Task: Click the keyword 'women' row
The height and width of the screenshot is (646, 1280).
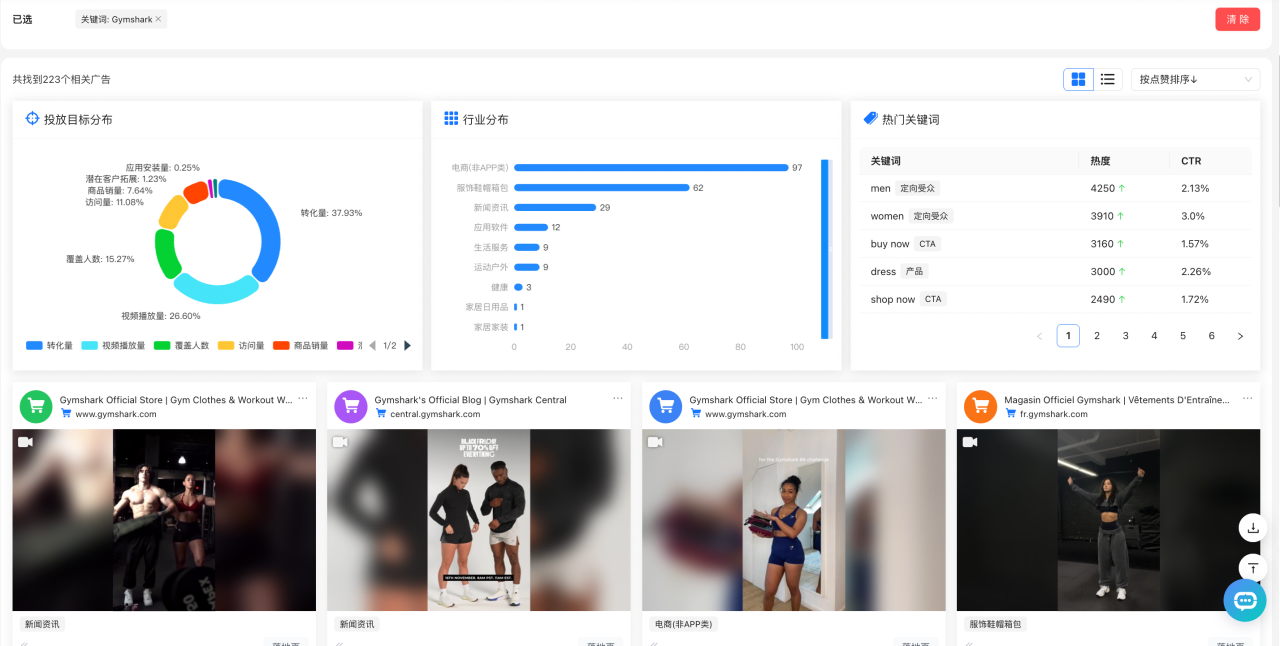Action: pos(1055,216)
